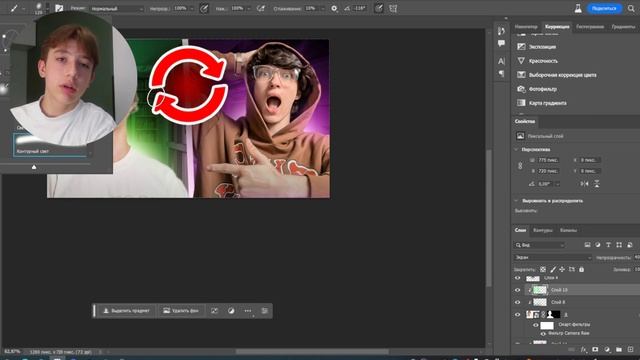The width and height of the screenshot is (640, 360).
Task: Toggle pressure for opacity icon in options bar
Action: click(204, 8)
